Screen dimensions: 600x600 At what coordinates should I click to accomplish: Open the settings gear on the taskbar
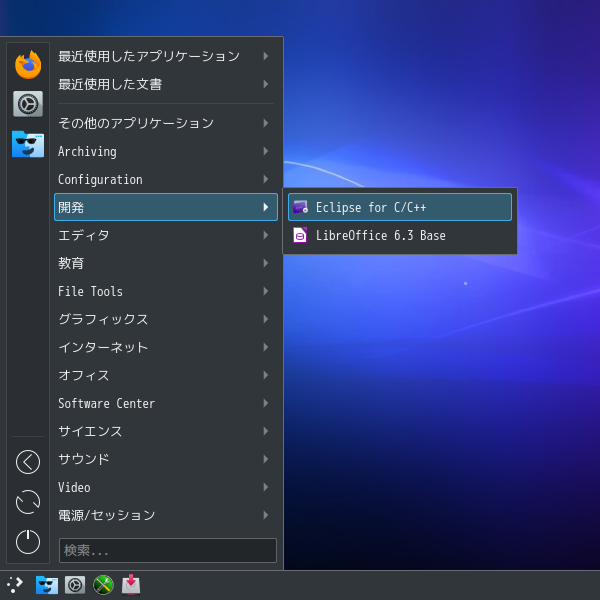pyautogui.click(x=75, y=585)
